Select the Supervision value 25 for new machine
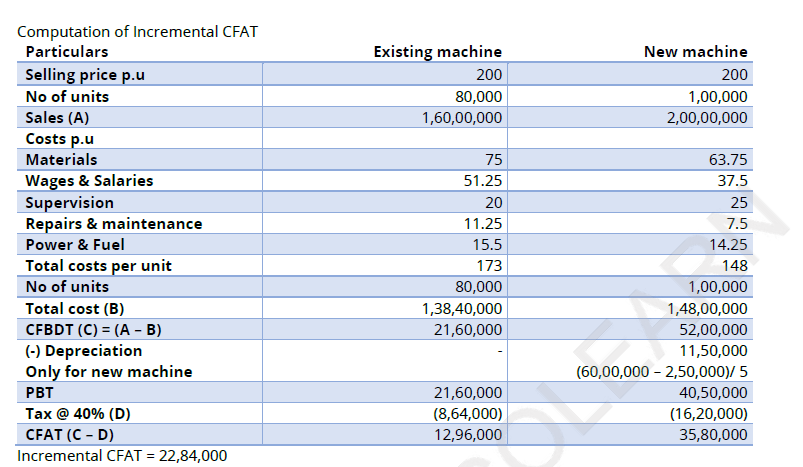The height and width of the screenshot is (467, 803). point(738,203)
